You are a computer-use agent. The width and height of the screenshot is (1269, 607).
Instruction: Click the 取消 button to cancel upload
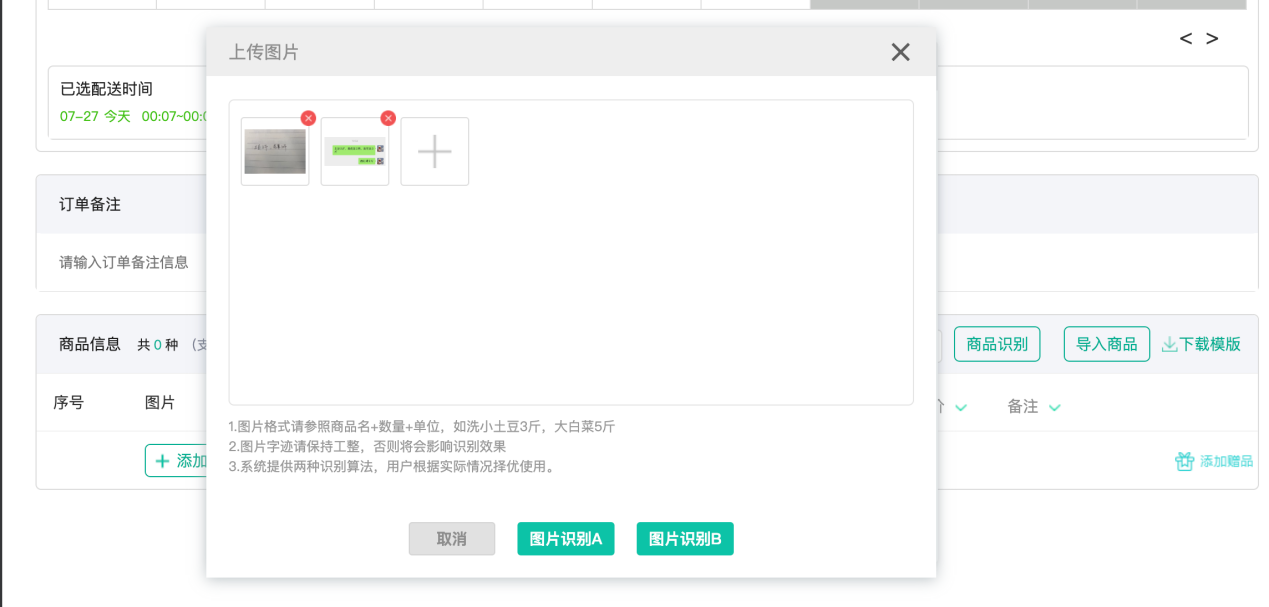[x=451, y=538]
